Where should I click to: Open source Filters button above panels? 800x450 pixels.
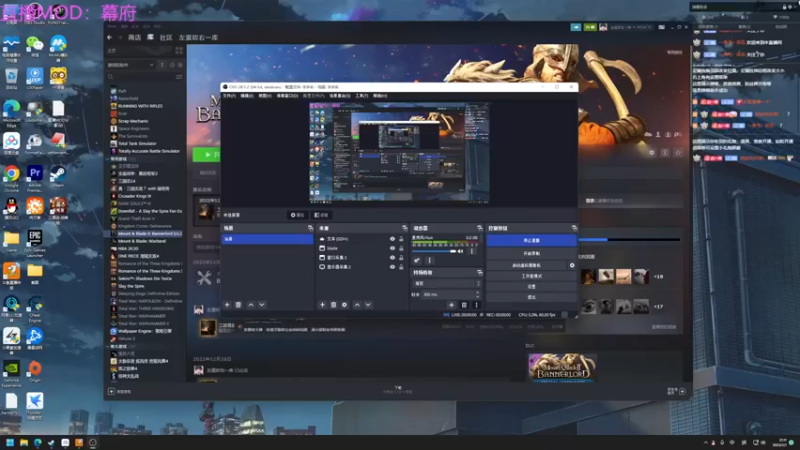321,215
